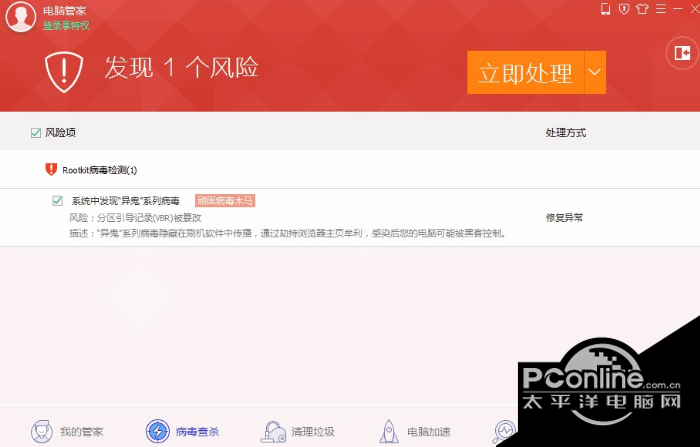Click the 发现 1 个风险 heading
Viewport: 700px width, 447px height.
(181, 68)
